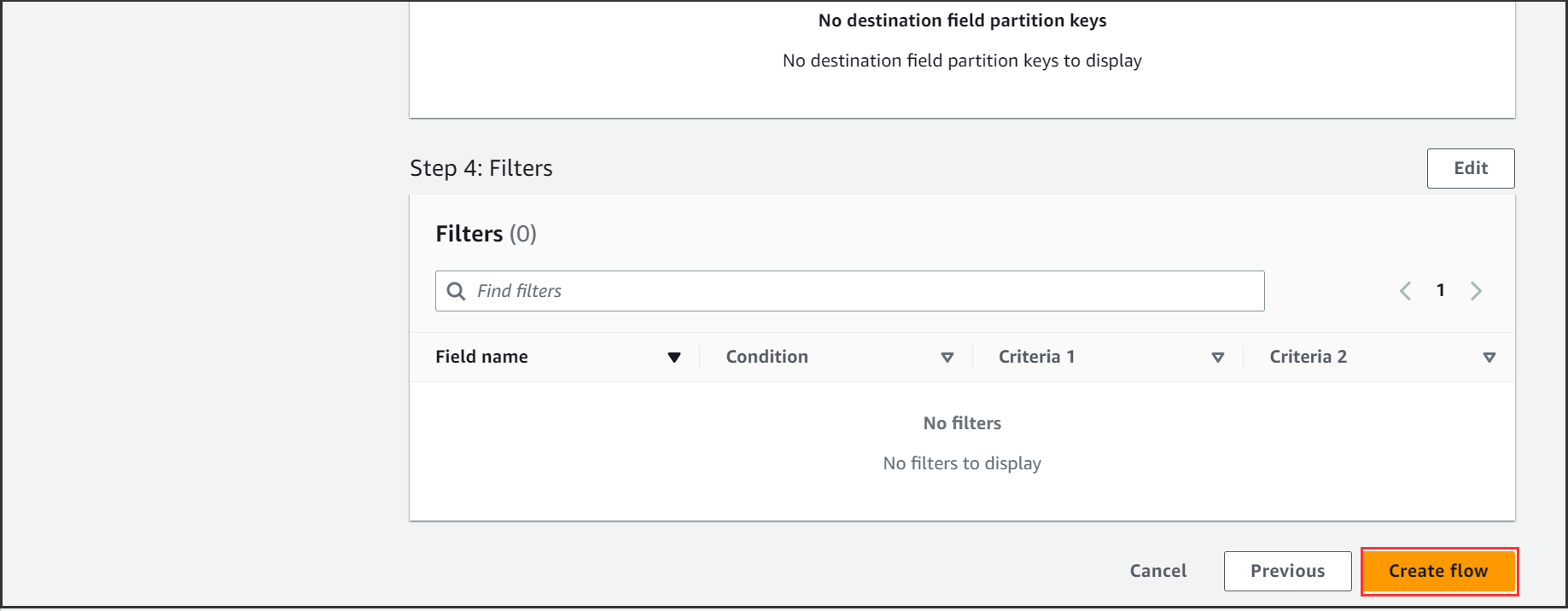This screenshot has width=1568, height=611.
Task: Click the Step 4: Filters heading
Action: pos(481,168)
